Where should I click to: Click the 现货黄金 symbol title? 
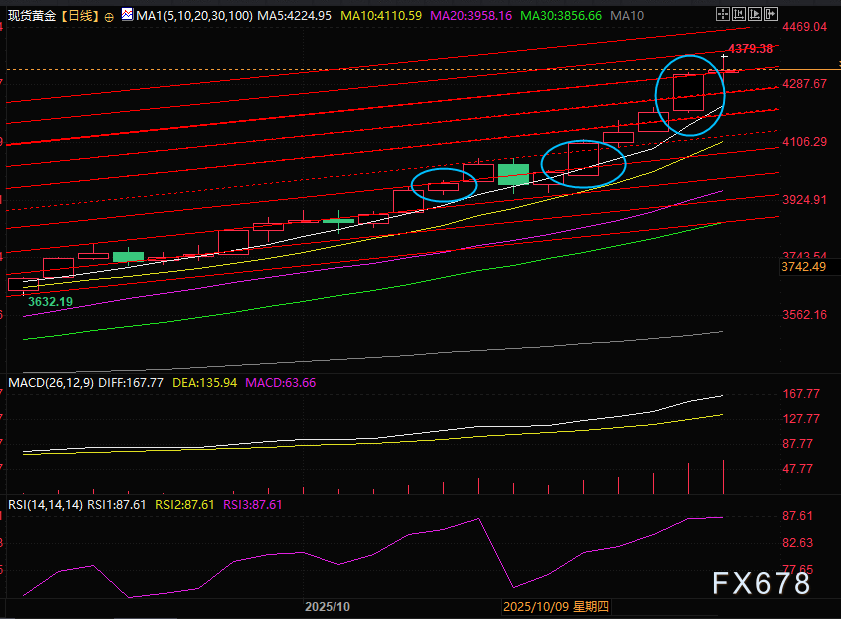click(31, 16)
